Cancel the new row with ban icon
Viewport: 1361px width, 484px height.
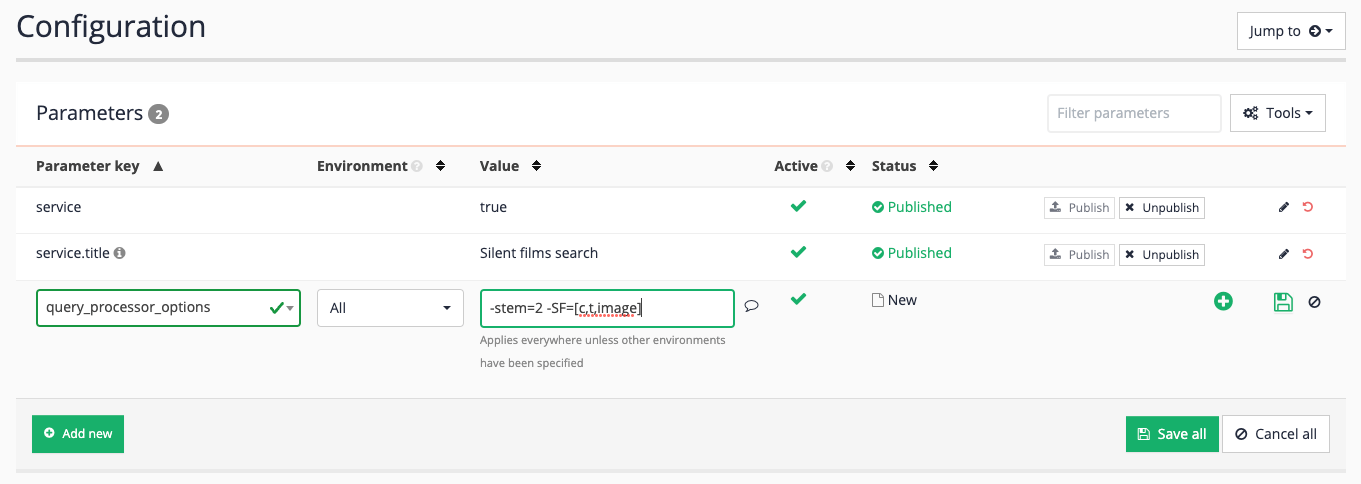1314,301
